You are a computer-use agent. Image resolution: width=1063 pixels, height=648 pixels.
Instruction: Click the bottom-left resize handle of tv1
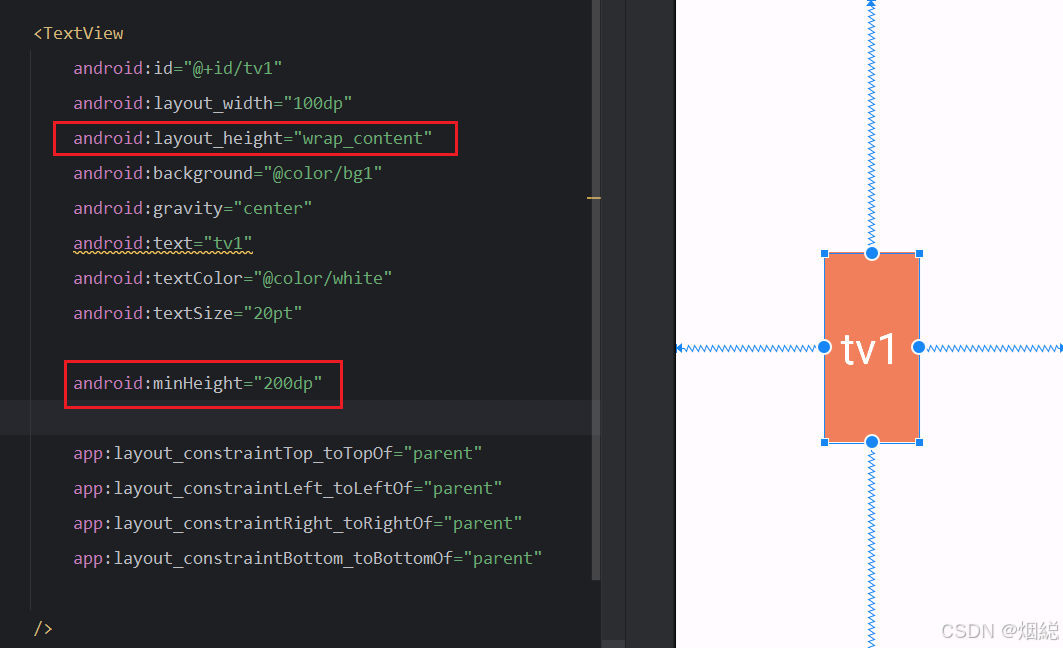[825, 441]
